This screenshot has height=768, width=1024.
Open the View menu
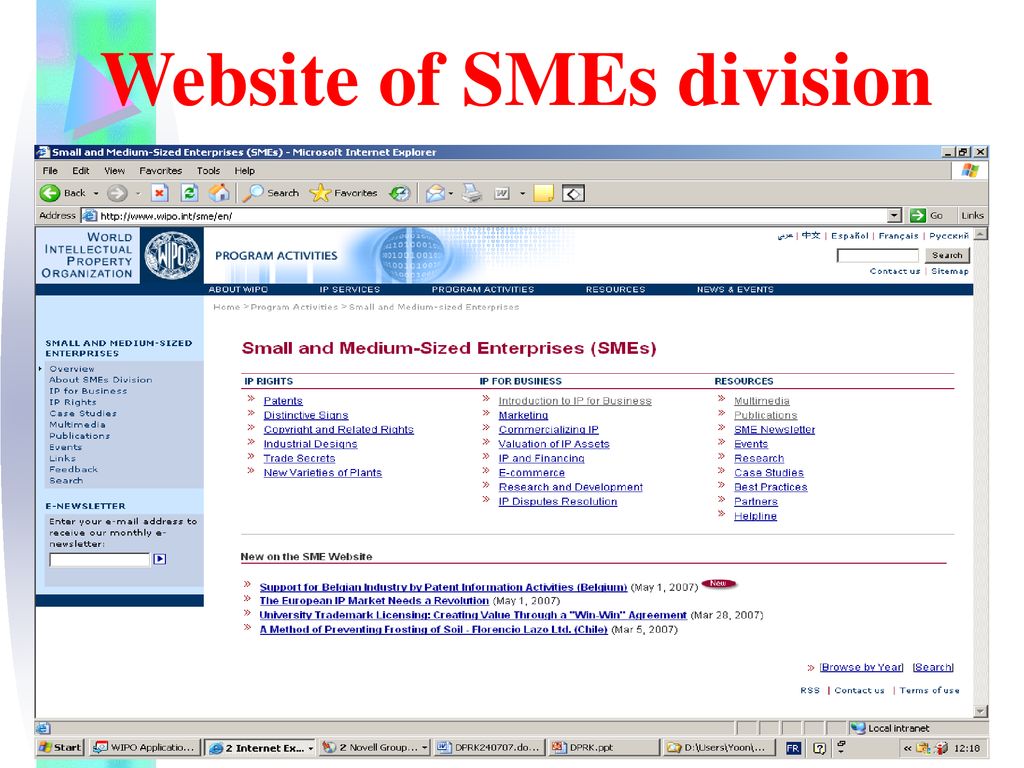click(114, 170)
